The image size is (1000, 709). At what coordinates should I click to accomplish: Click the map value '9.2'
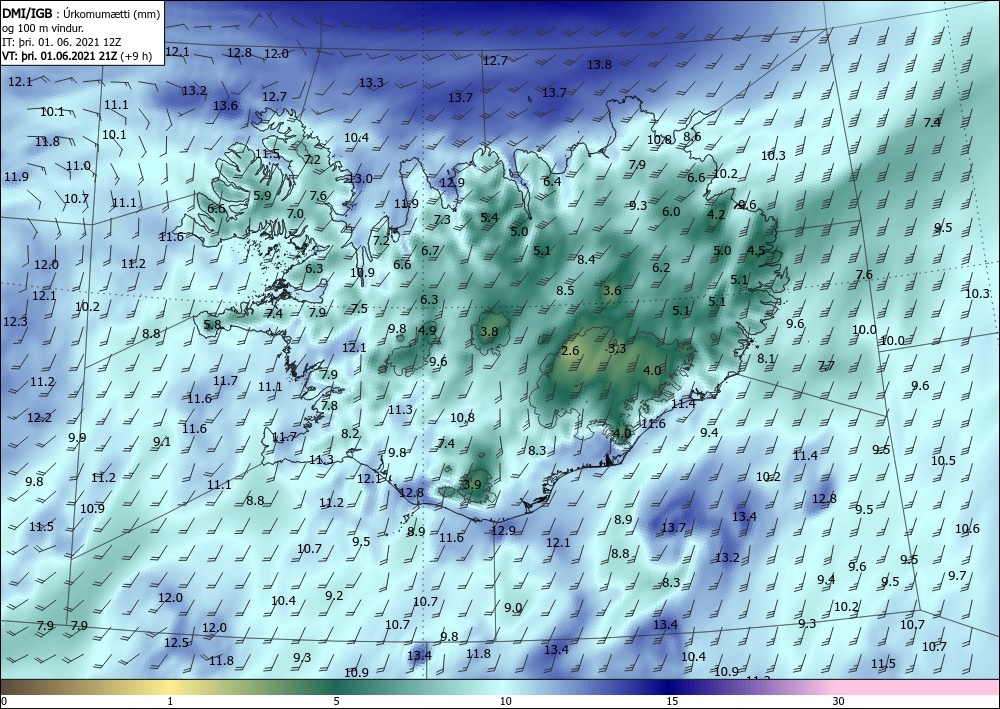[334, 596]
